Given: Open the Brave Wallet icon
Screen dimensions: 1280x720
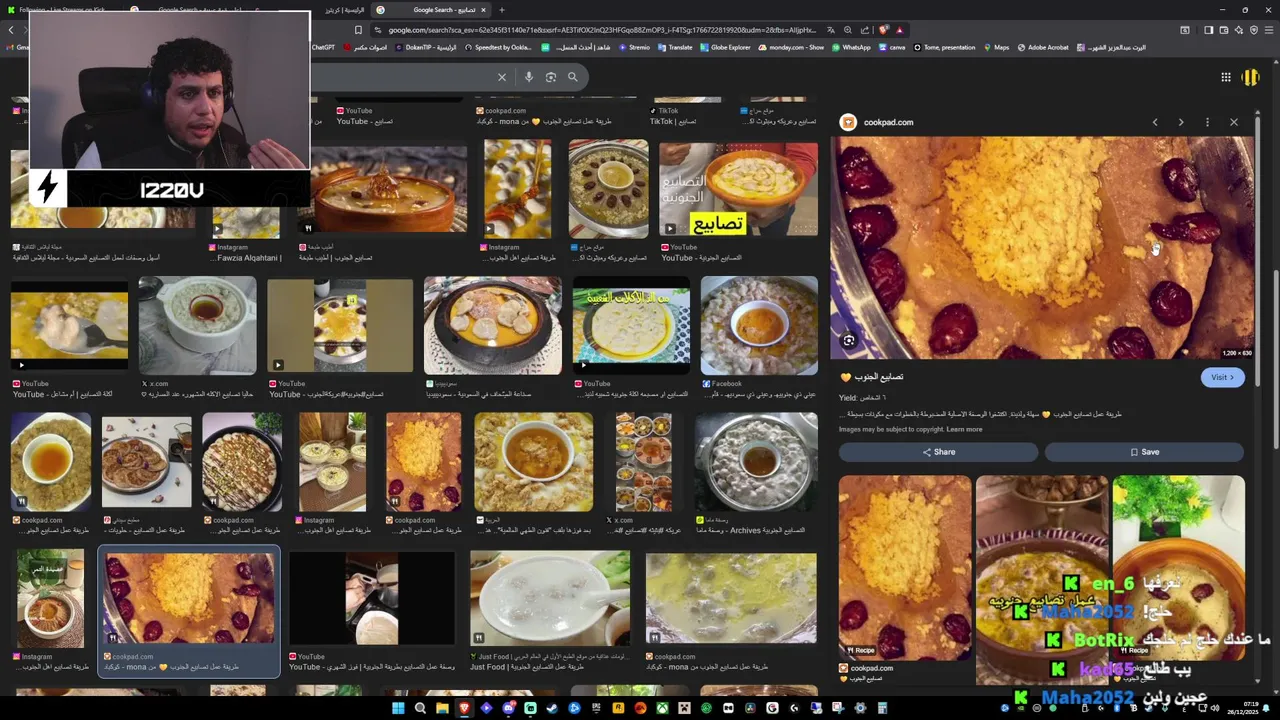Looking at the screenshot, I should [1223, 30].
